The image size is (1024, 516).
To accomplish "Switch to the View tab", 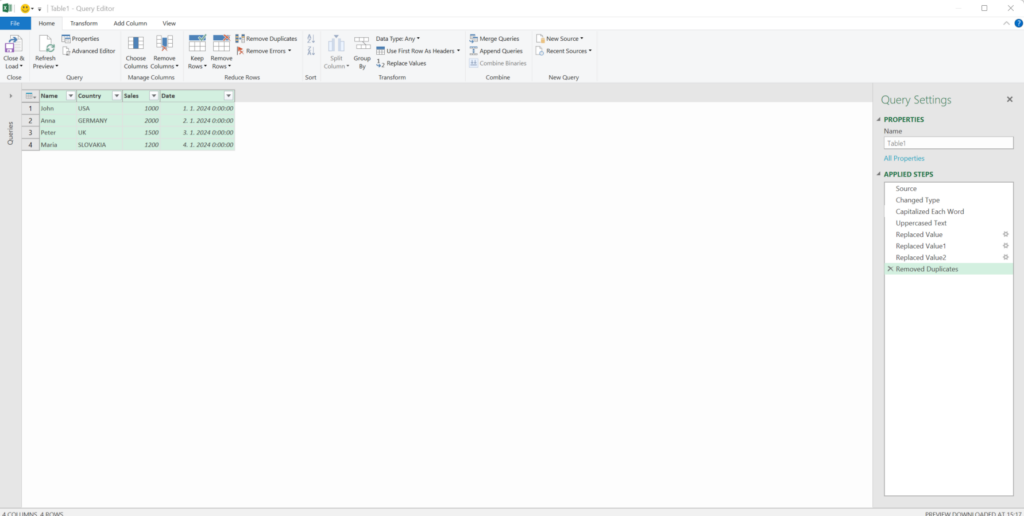I will [x=169, y=24].
